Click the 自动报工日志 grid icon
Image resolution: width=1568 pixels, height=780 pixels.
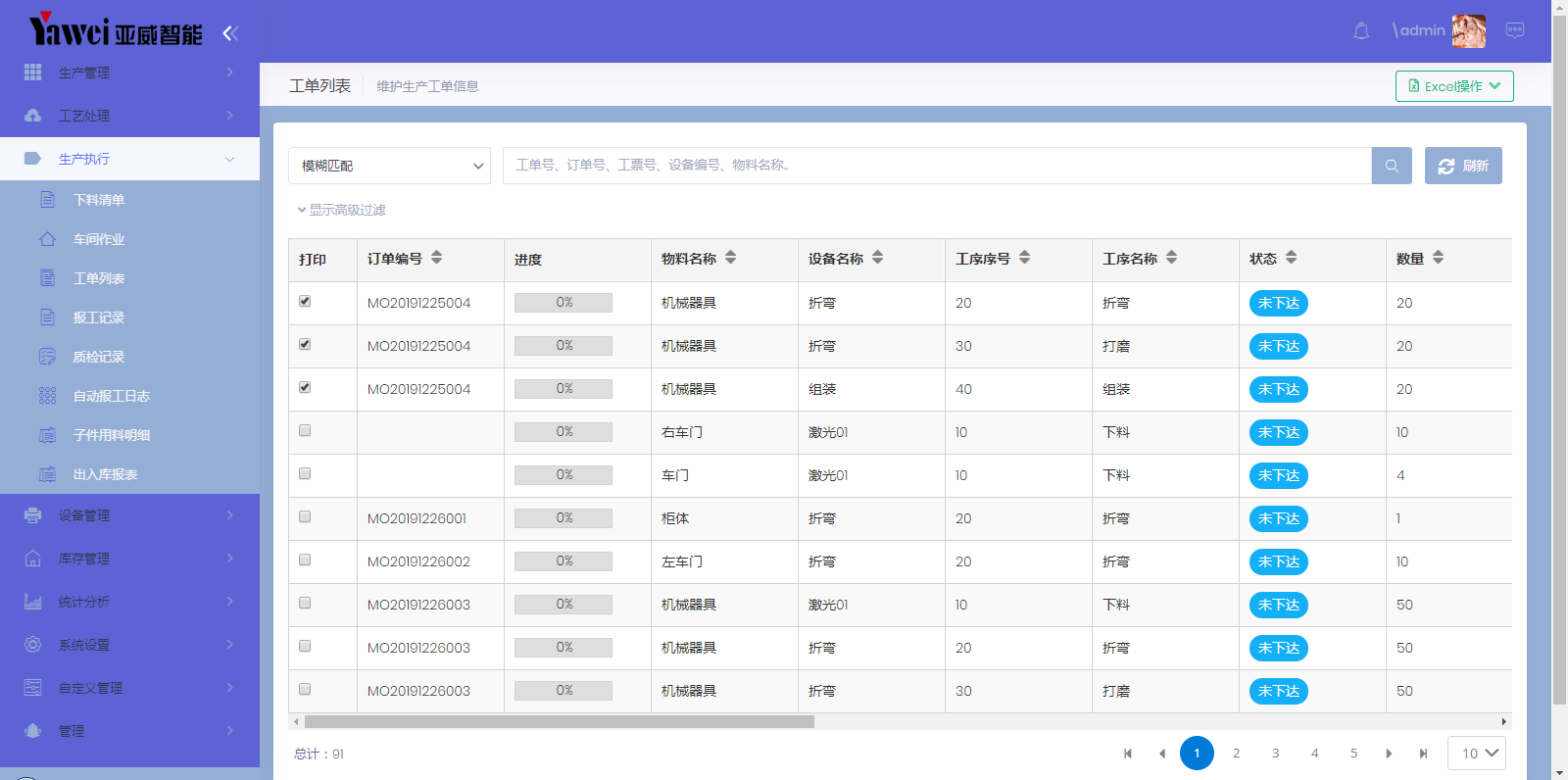[47, 396]
